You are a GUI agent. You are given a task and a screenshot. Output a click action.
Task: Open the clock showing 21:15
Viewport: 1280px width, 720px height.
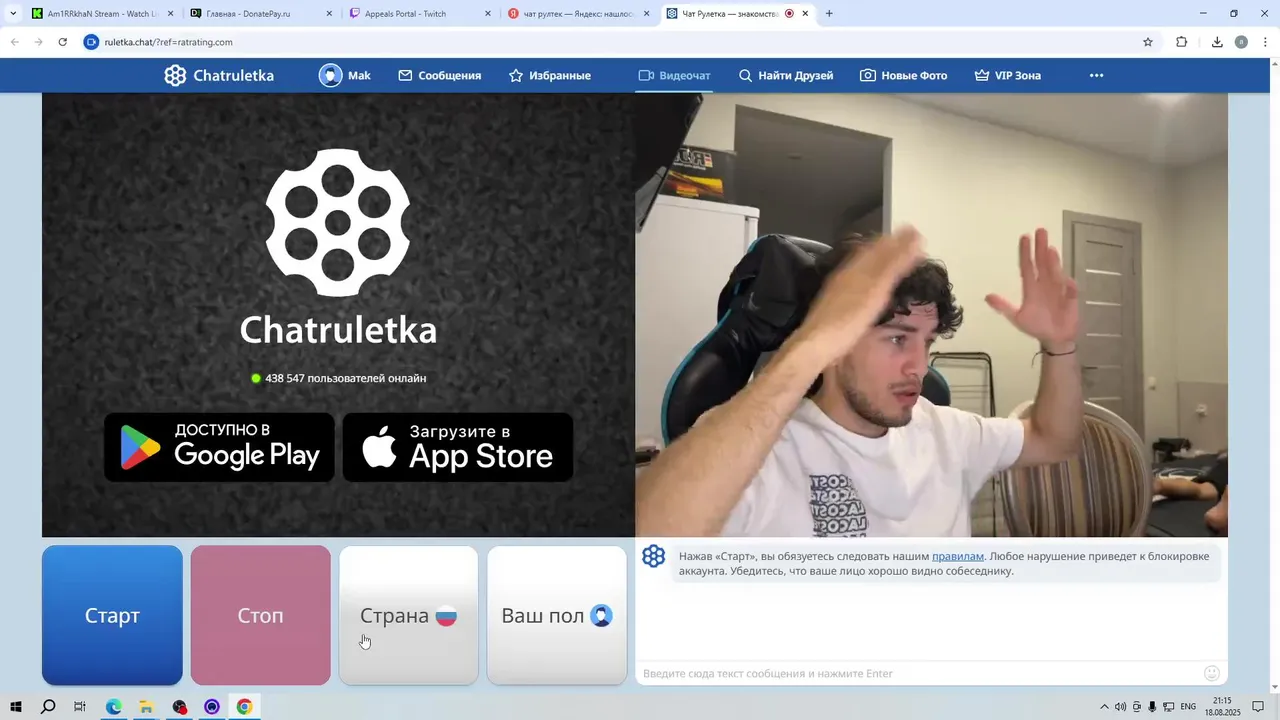1223,706
